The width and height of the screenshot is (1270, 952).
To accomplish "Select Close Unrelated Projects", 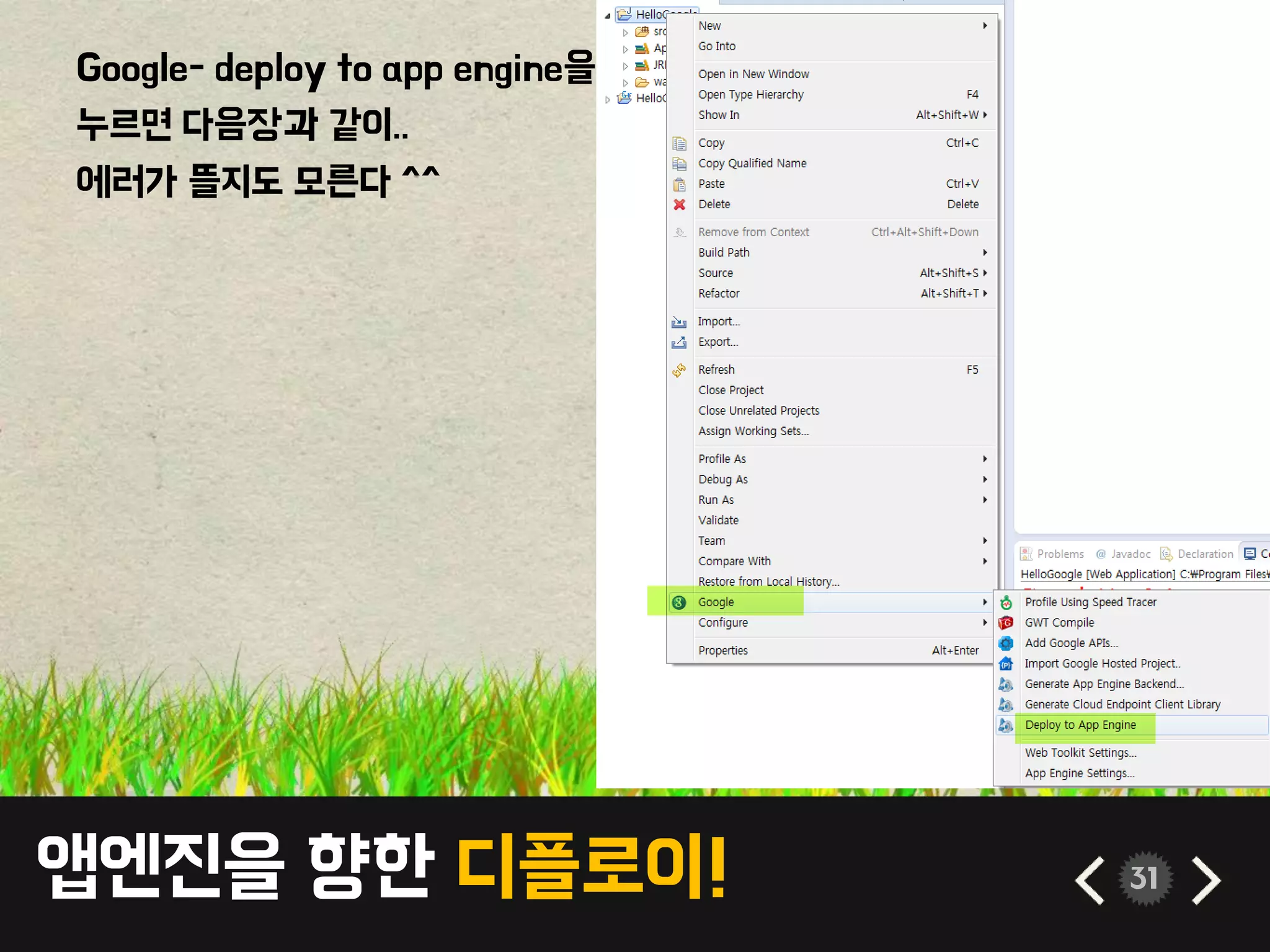I will tap(832, 411).
